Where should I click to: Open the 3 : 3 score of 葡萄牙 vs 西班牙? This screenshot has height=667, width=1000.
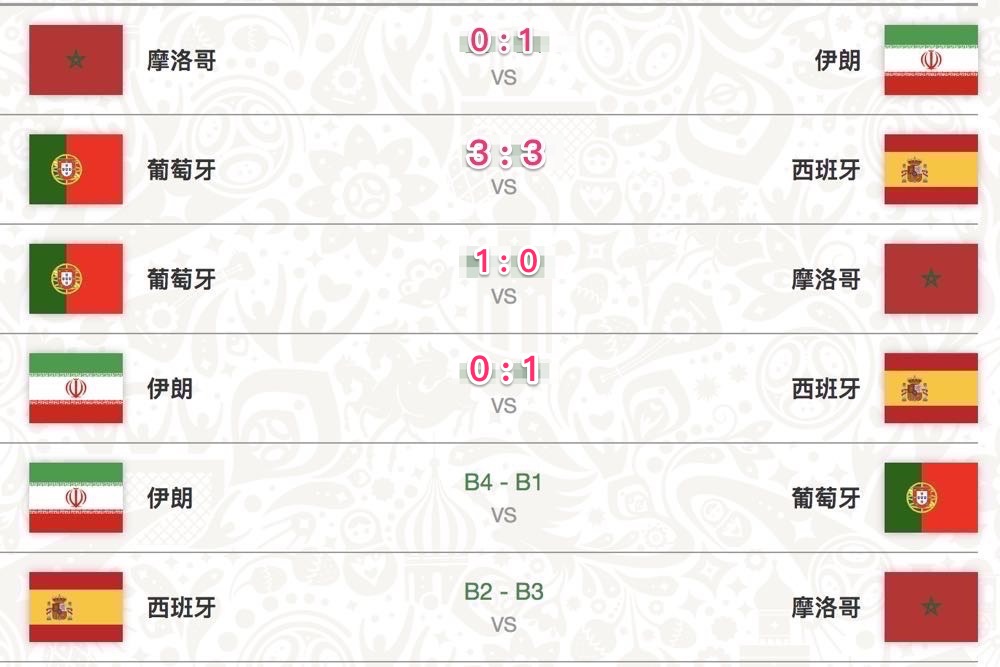[x=504, y=153]
